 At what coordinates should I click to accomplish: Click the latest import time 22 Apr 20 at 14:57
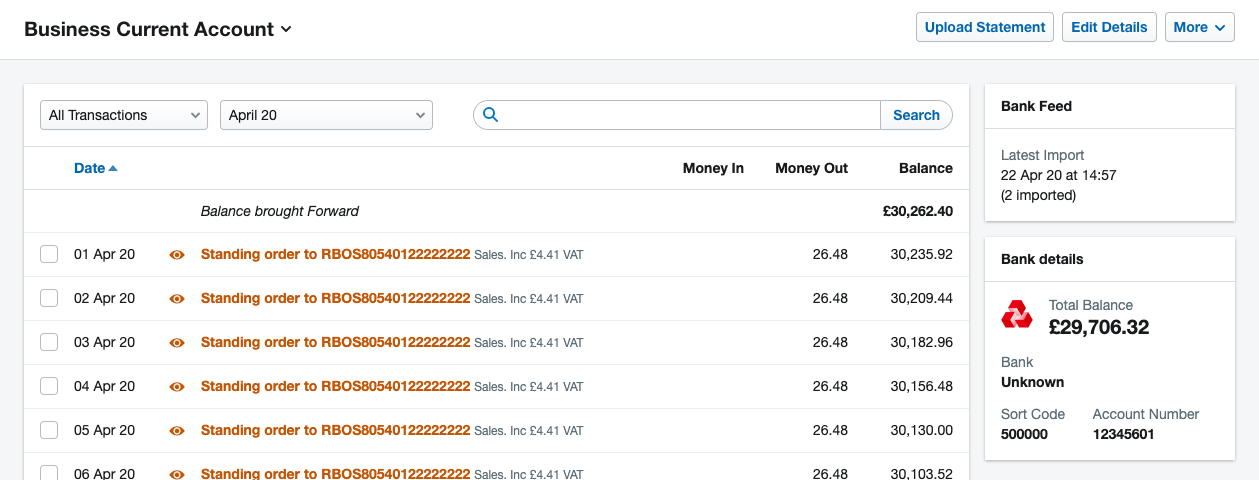tap(1058, 175)
